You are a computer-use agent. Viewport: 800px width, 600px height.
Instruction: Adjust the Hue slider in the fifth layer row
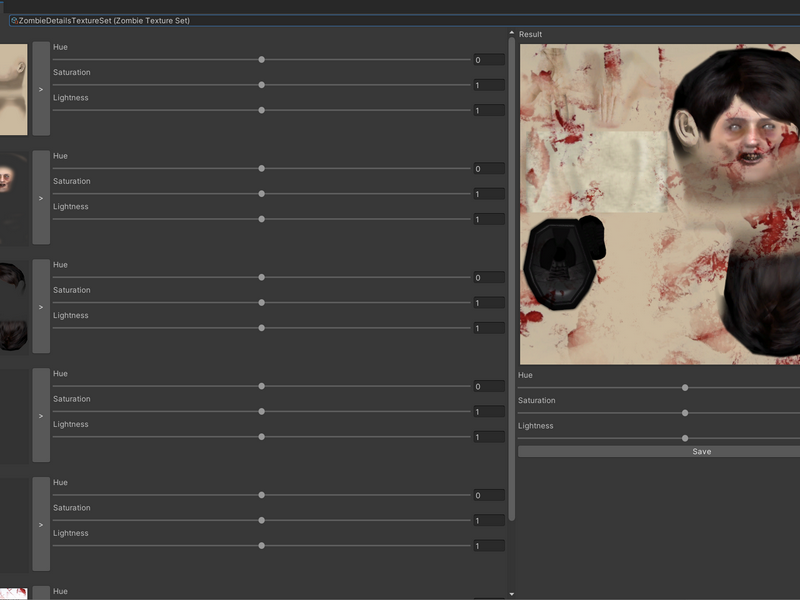click(261, 495)
